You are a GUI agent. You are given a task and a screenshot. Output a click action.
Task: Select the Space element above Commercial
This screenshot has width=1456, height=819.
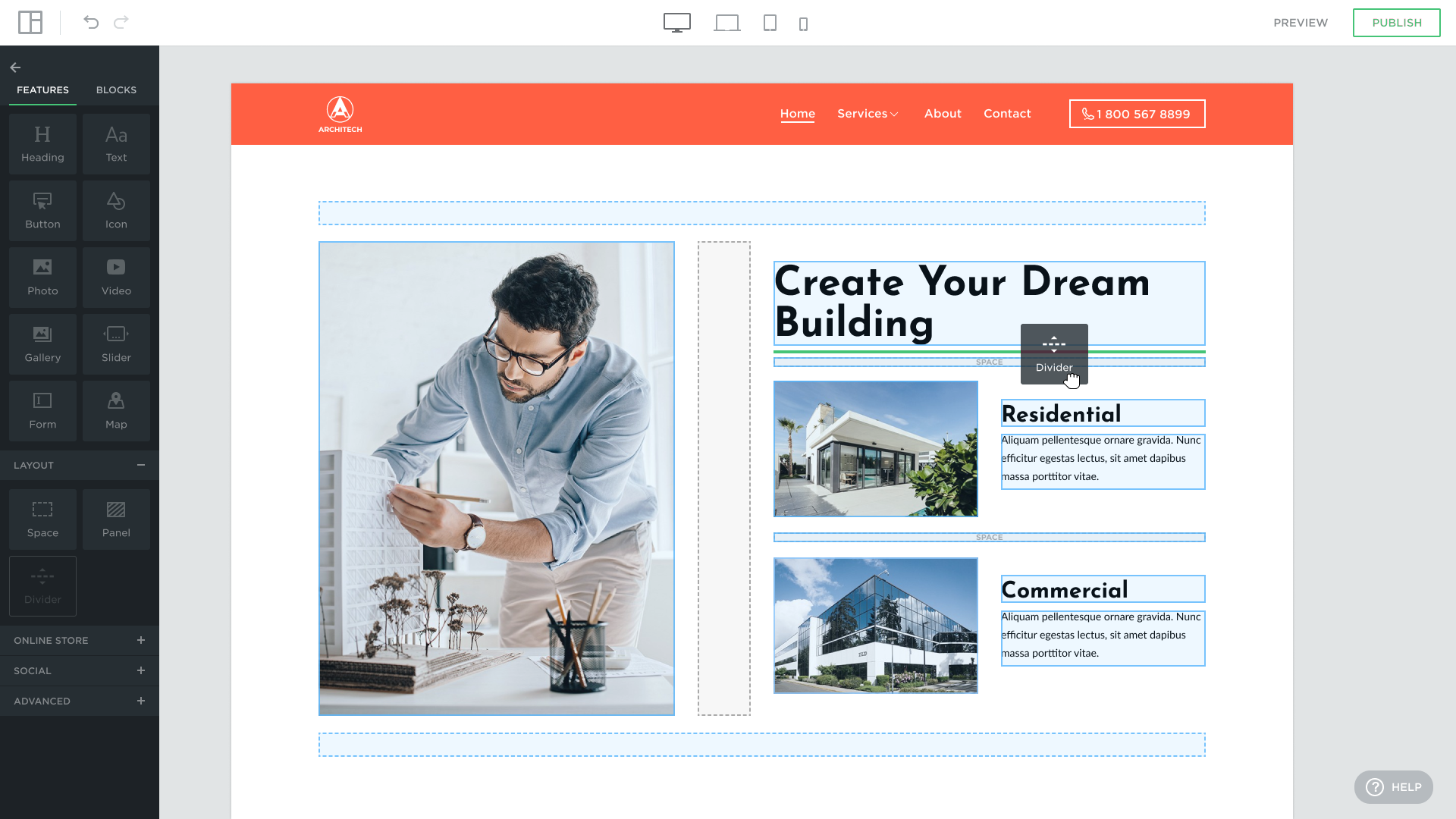click(x=989, y=537)
